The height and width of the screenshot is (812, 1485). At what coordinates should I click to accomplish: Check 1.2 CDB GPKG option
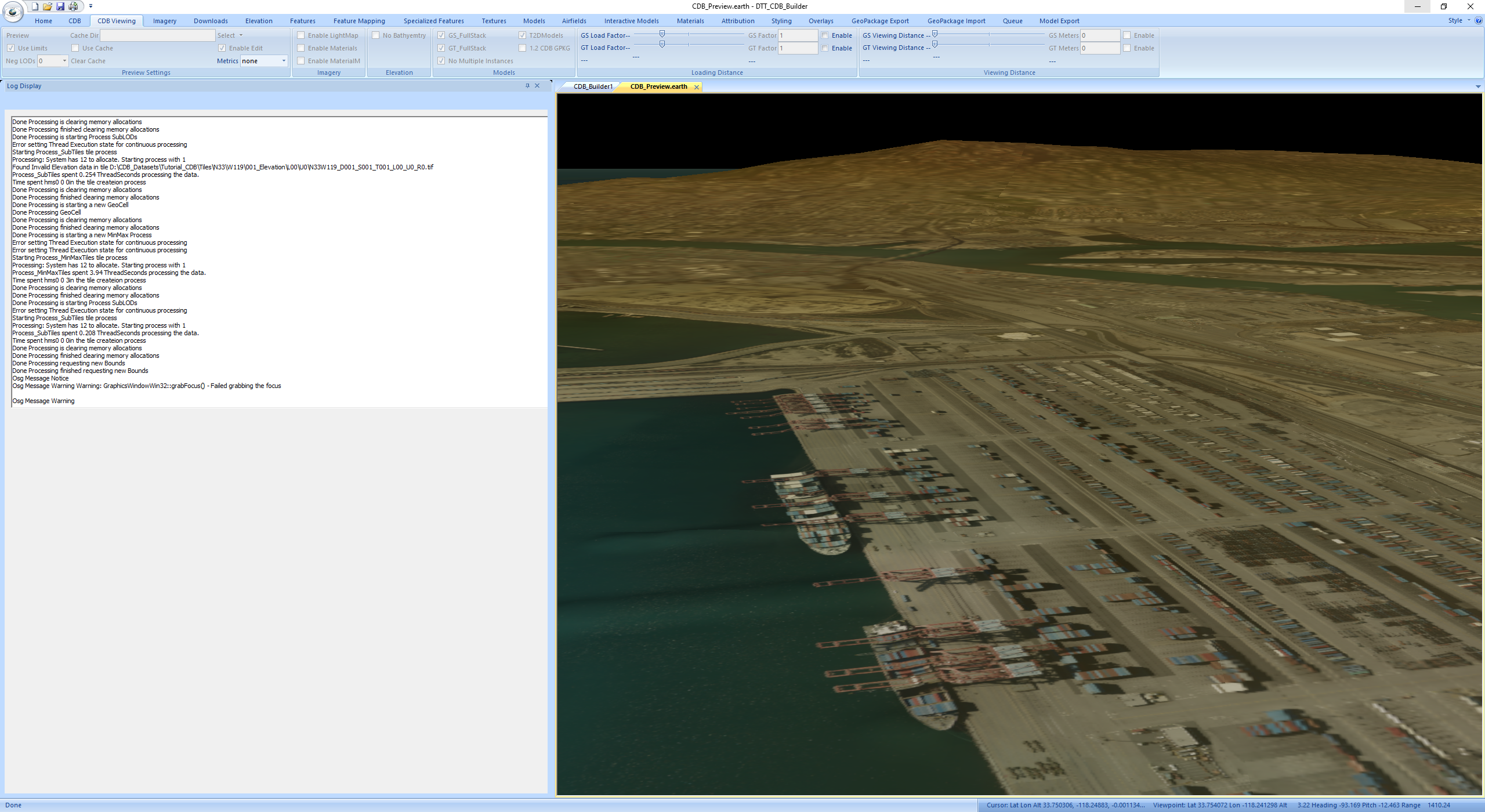(522, 48)
